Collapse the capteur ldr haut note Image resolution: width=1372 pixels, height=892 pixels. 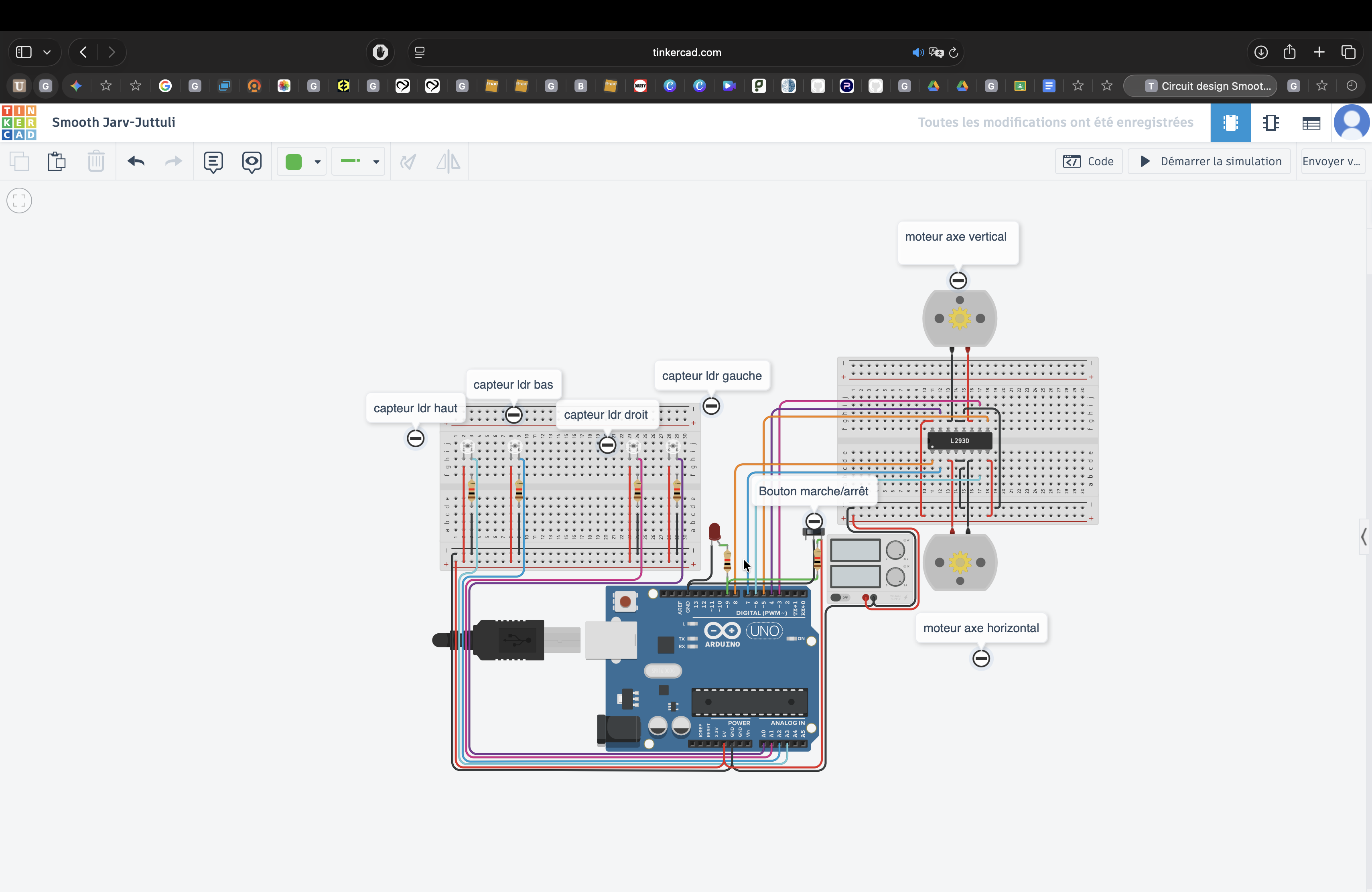coord(416,438)
